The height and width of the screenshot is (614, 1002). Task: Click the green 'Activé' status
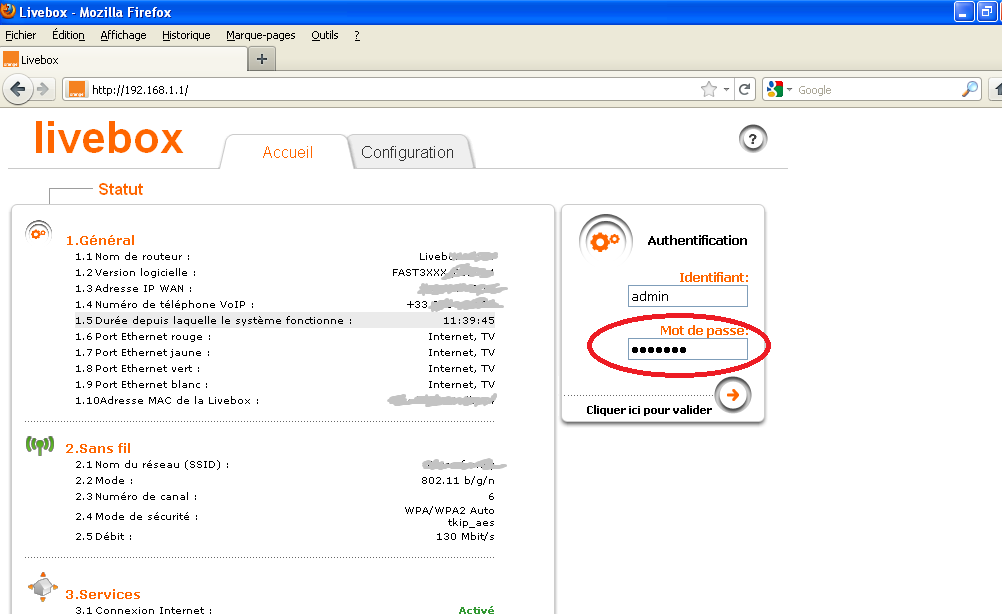pos(477,610)
